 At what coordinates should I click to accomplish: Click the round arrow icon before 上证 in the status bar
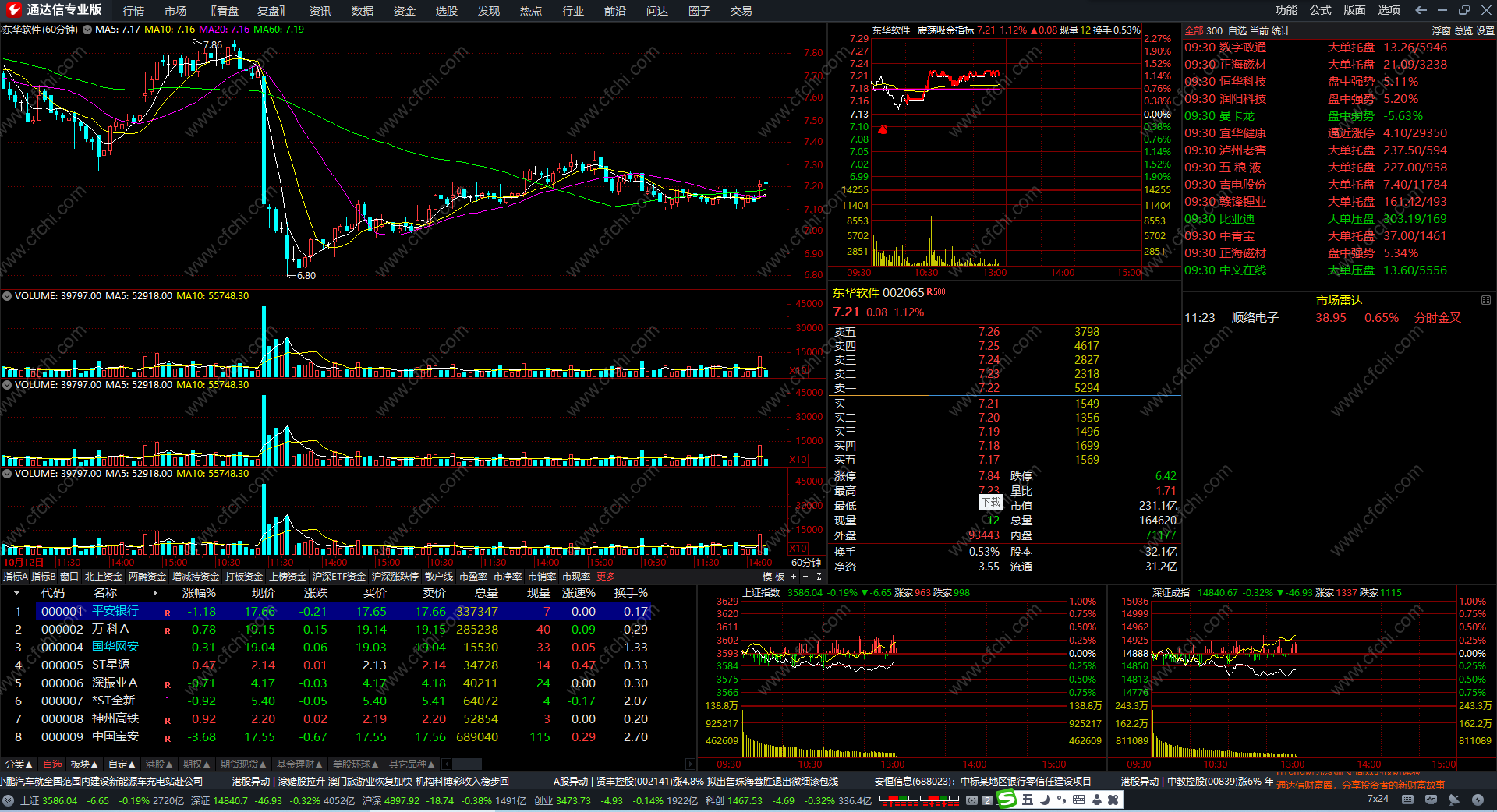(8, 800)
